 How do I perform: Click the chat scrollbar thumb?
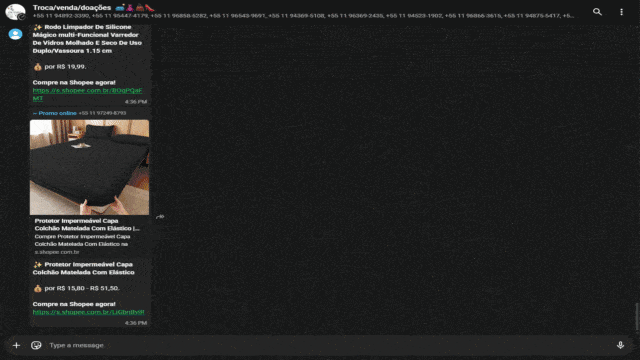[x=637, y=316]
